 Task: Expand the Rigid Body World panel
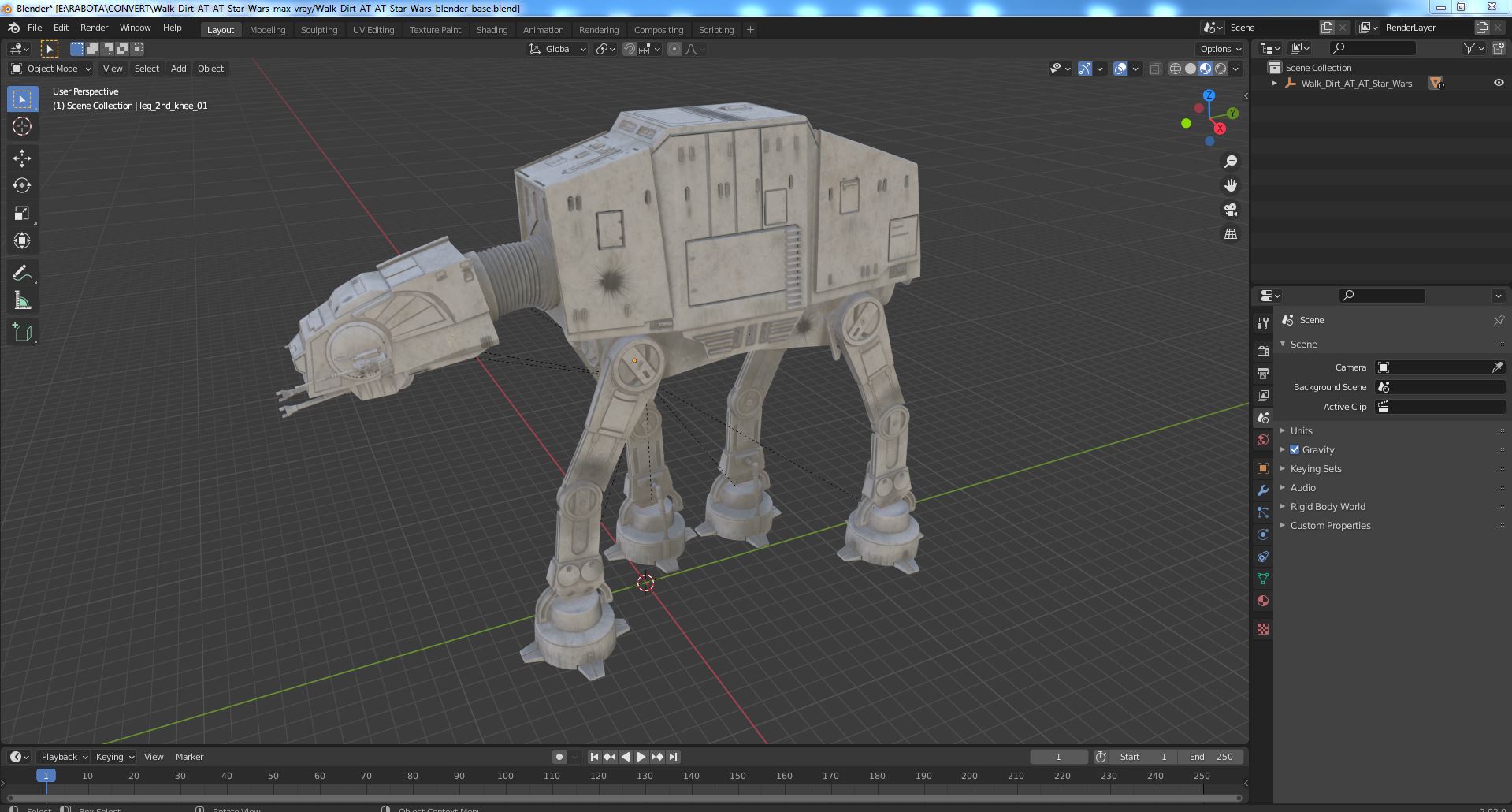coord(1328,506)
